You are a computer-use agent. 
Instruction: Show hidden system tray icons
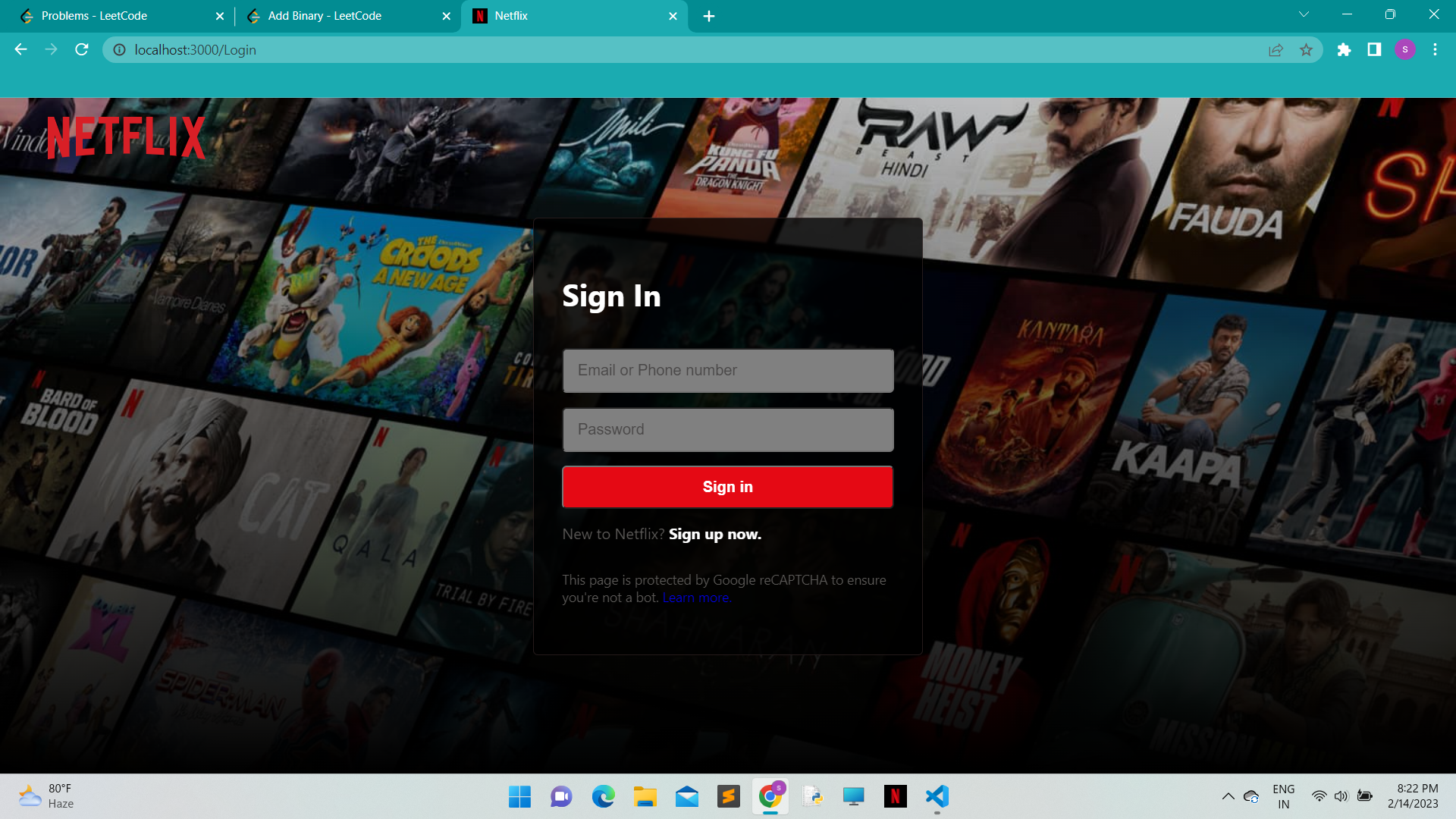(x=1228, y=796)
